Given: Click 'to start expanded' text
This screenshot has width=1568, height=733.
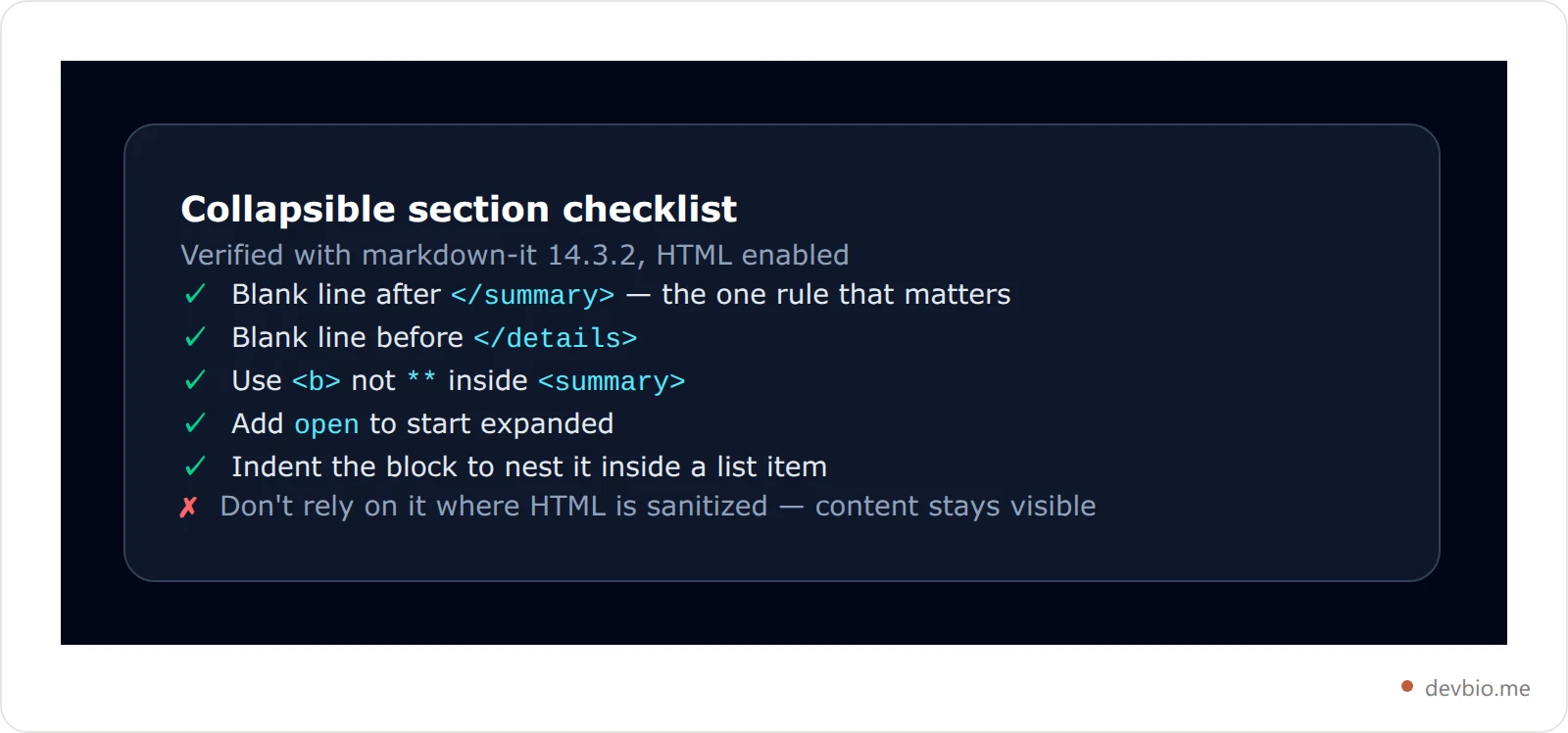Looking at the screenshot, I should [491, 424].
